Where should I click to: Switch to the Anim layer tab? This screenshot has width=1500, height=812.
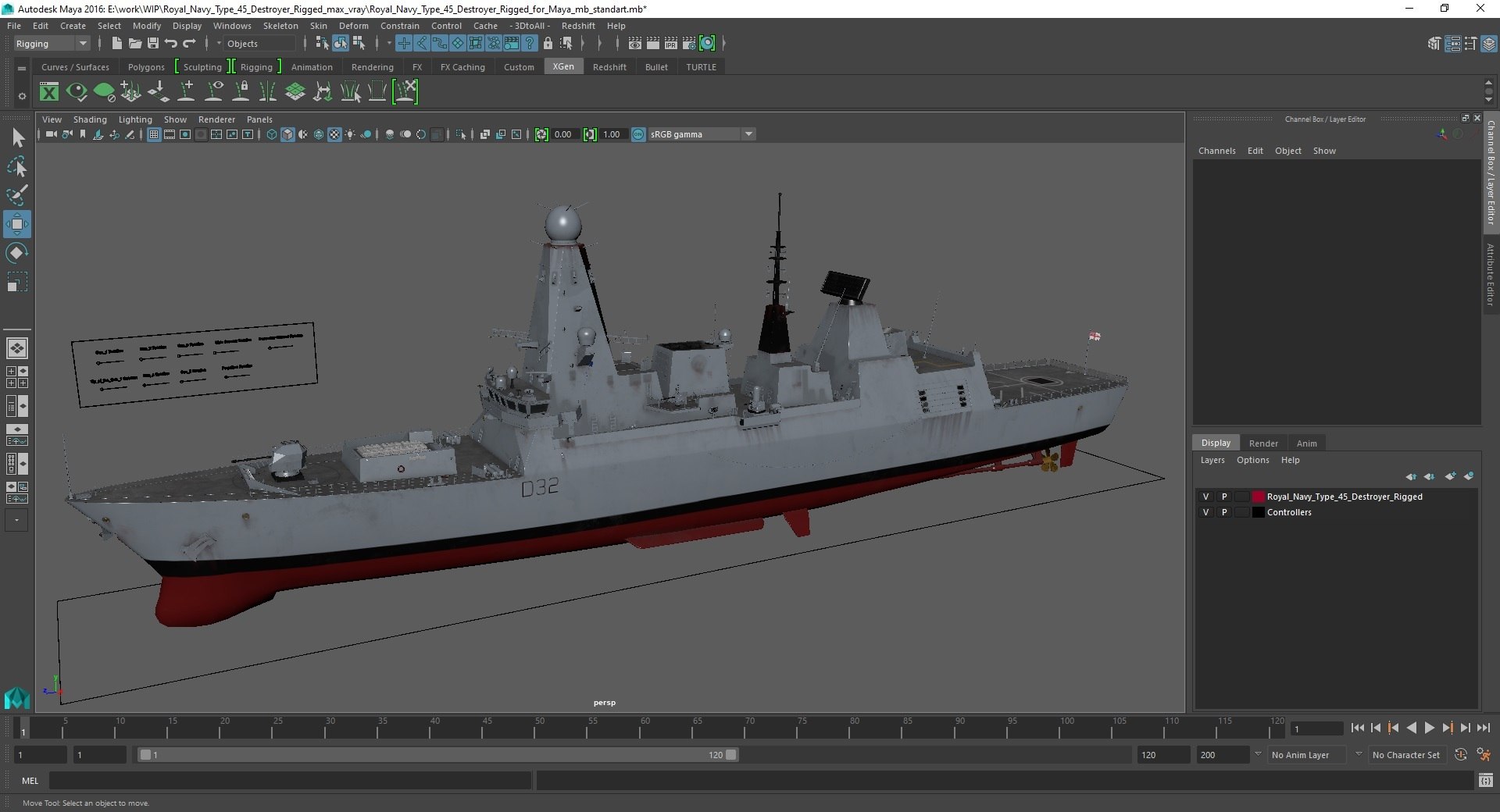pos(1306,443)
